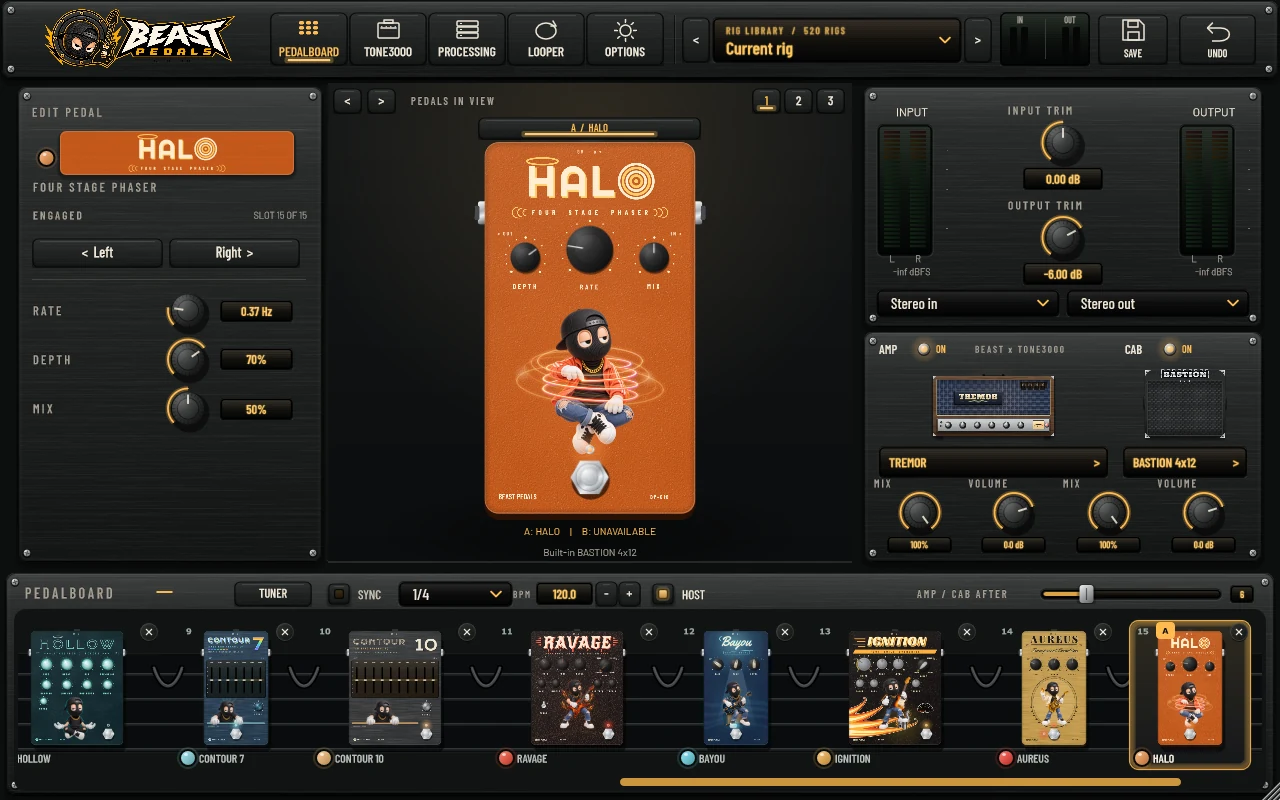Remove the IGNITION pedal from the board
Image resolution: width=1280 pixels, height=800 pixels.
(x=967, y=632)
